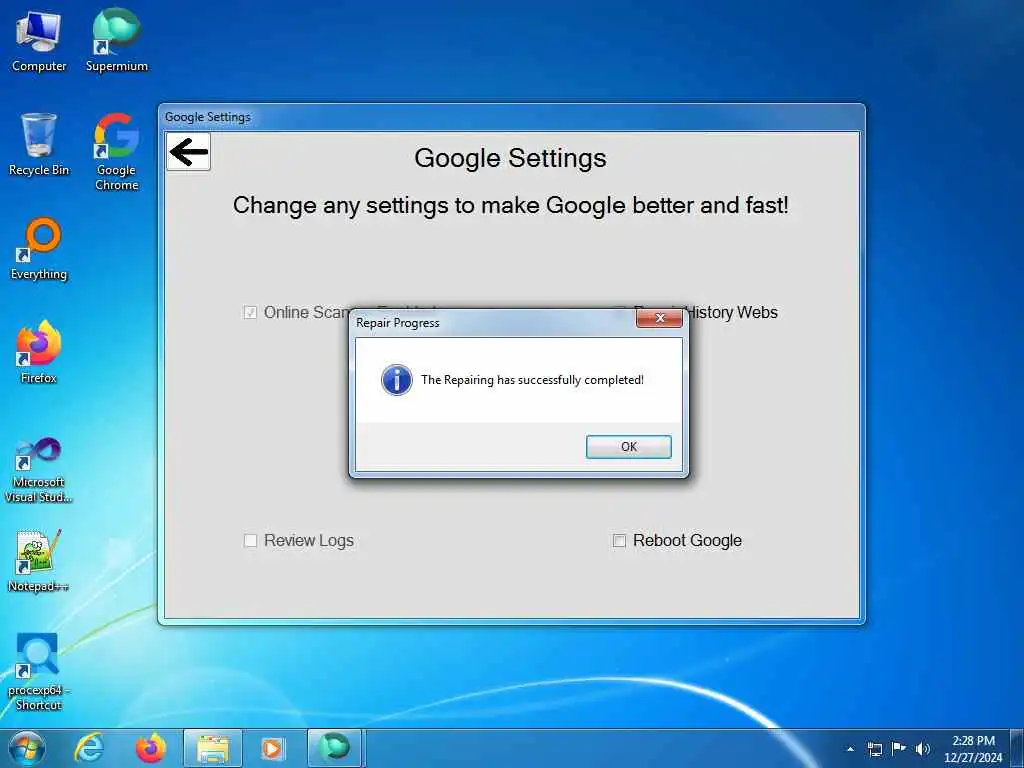1024x768 pixels.
Task: Select the Recycle Bin icon
Action: click(39, 144)
